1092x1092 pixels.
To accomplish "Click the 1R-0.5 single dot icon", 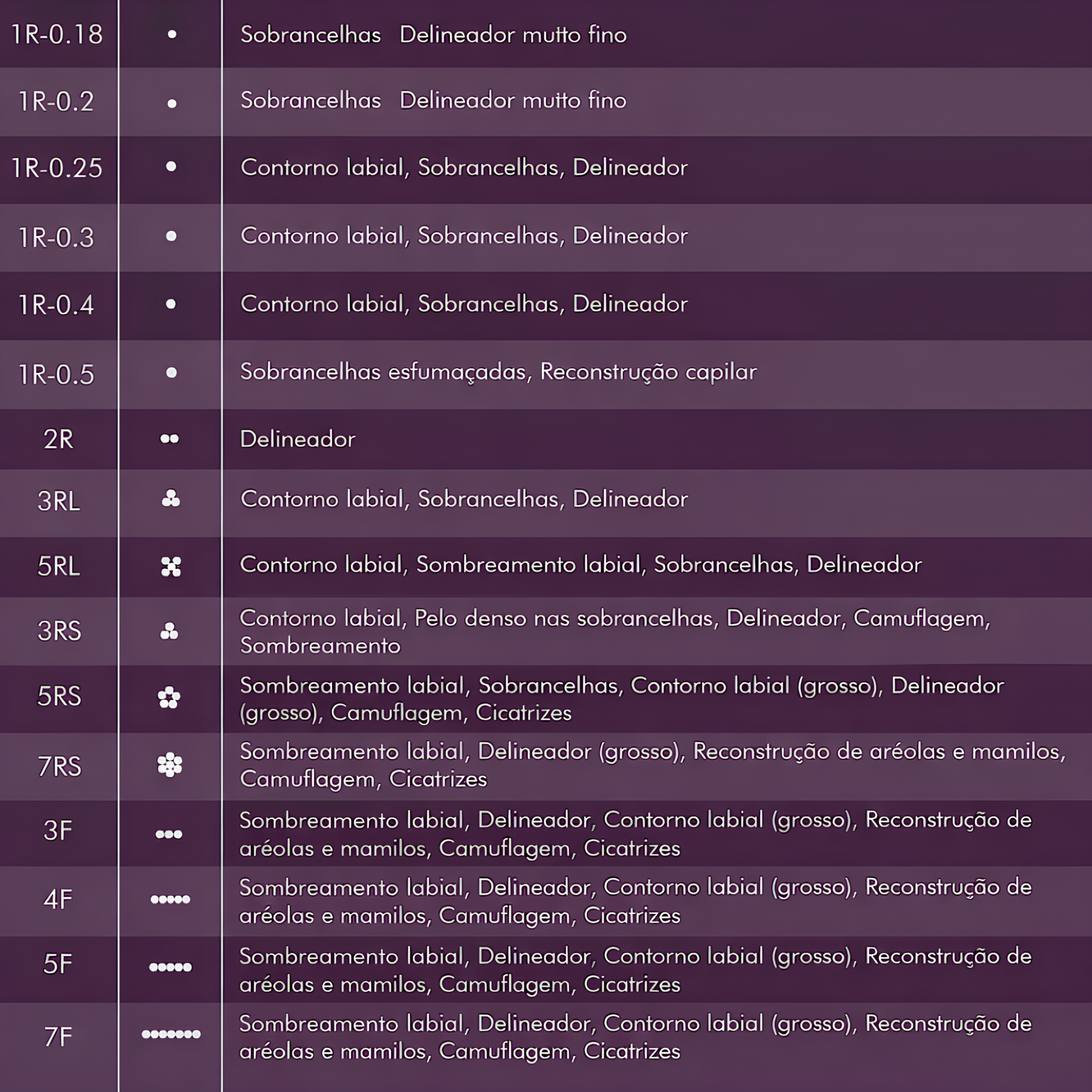I will coord(171,373).
